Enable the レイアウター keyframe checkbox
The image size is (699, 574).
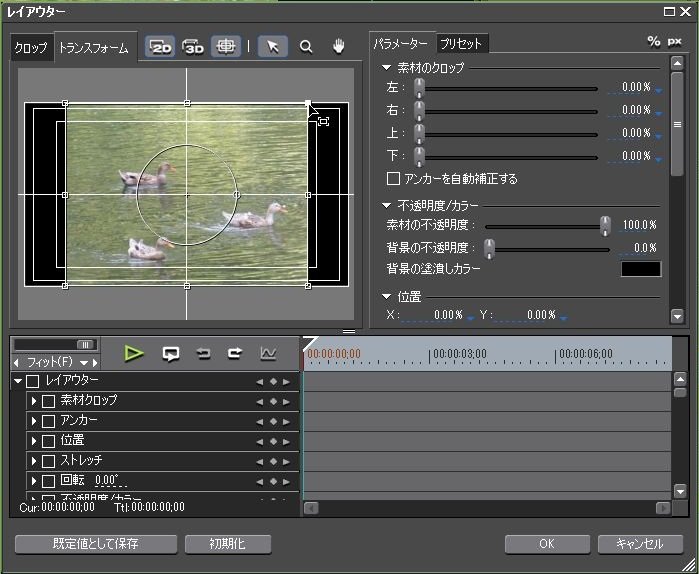pyautogui.click(x=33, y=381)
